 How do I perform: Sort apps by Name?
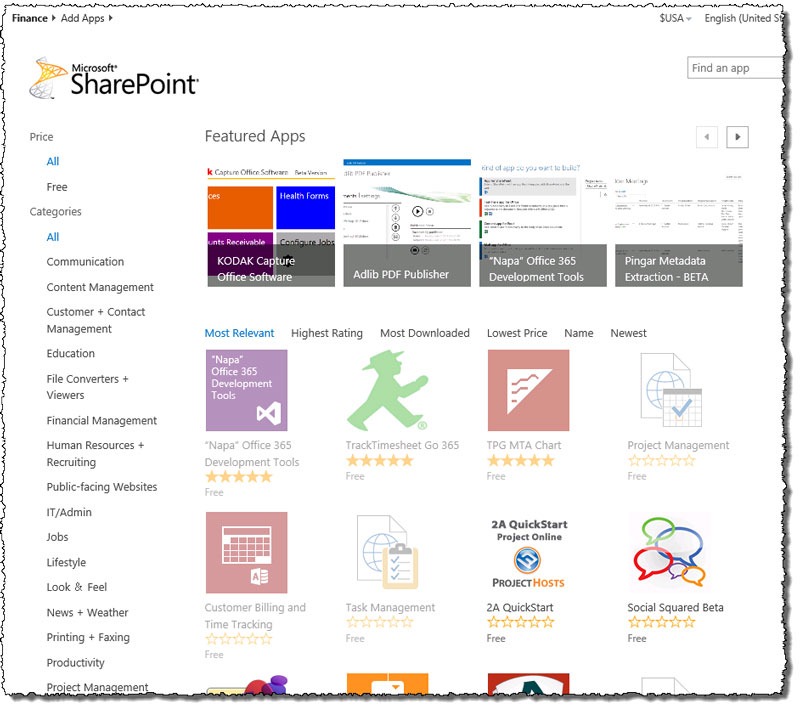point(579,333)
